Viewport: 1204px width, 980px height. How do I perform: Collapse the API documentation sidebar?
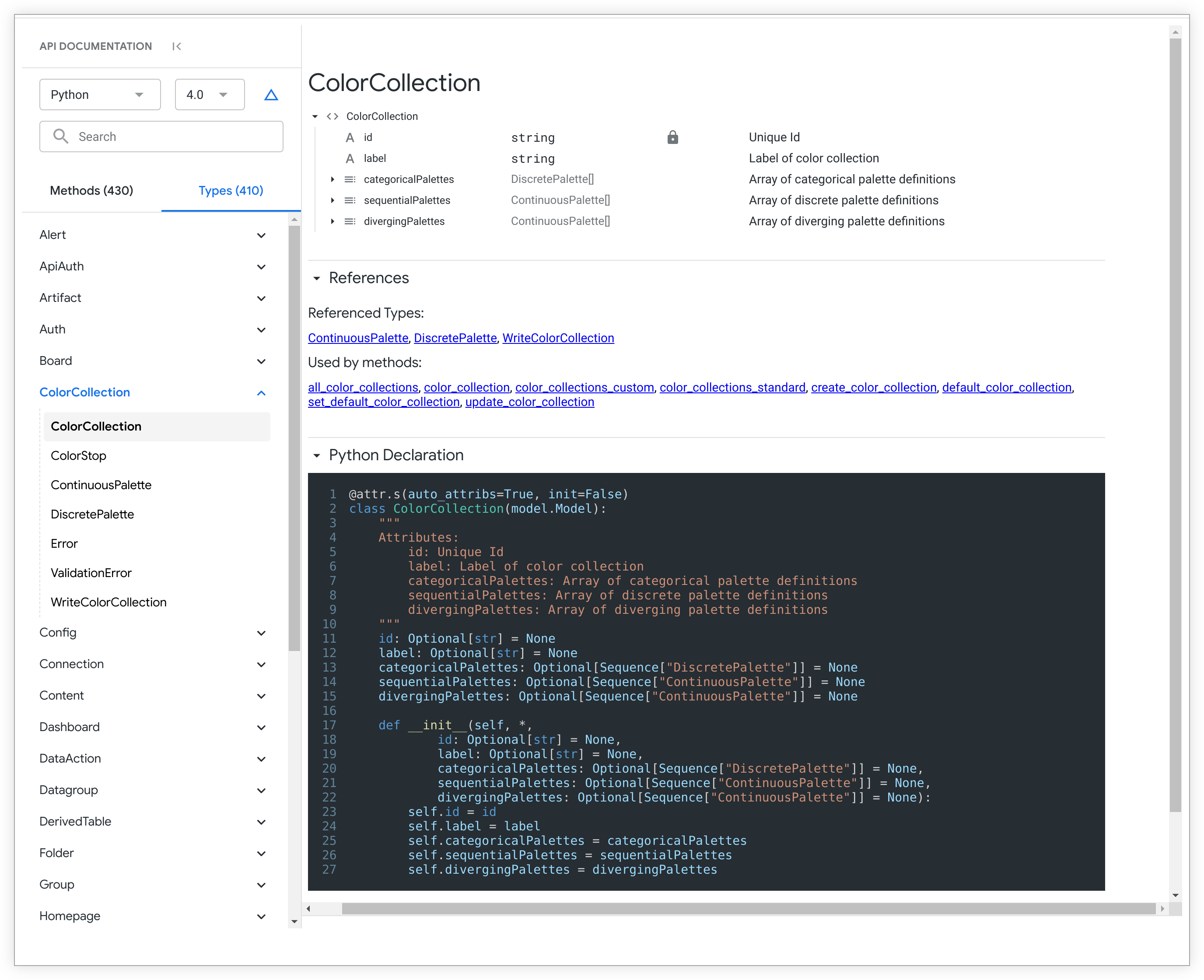coord(177,46)
